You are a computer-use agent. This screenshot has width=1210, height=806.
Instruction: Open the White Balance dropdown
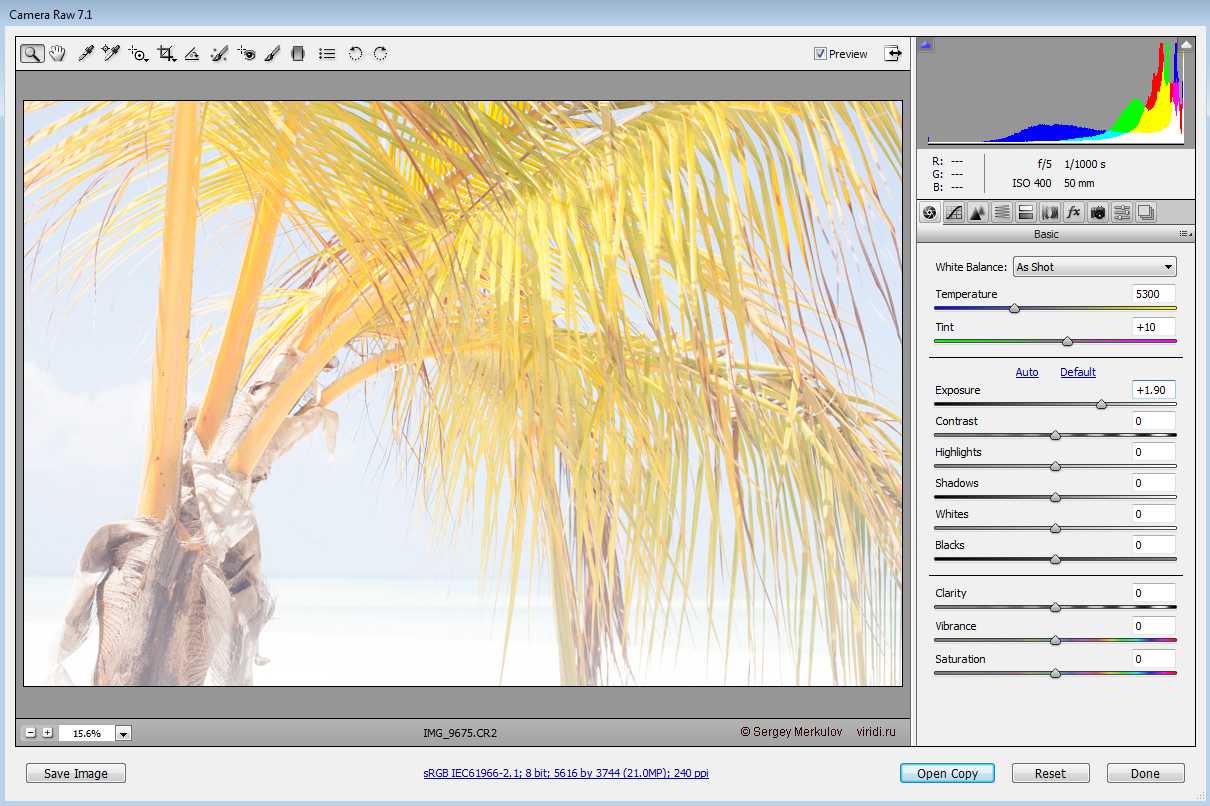(x=1094, y=267)
